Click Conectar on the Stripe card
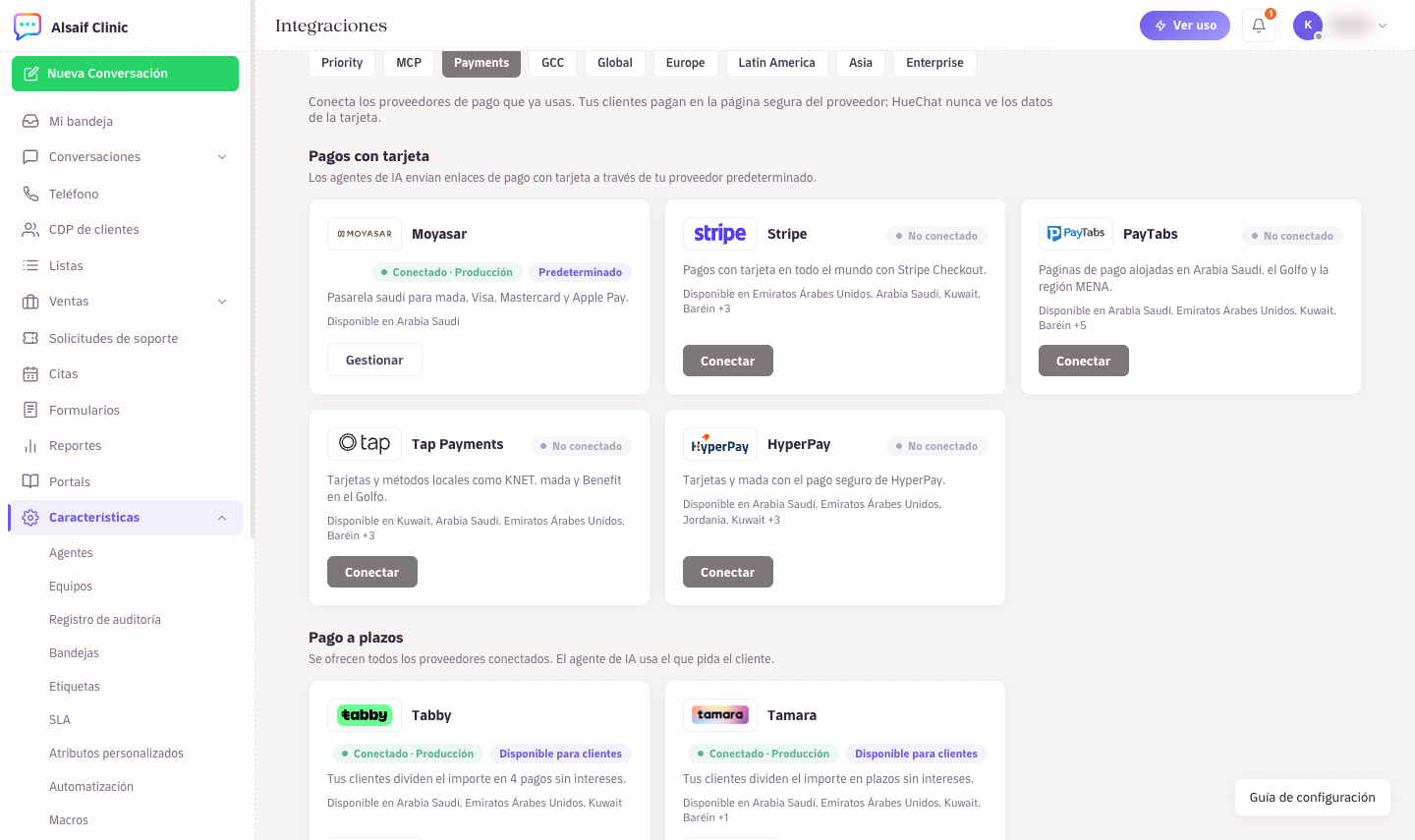This screenshot has height=840, width=1415. point(728,361)
